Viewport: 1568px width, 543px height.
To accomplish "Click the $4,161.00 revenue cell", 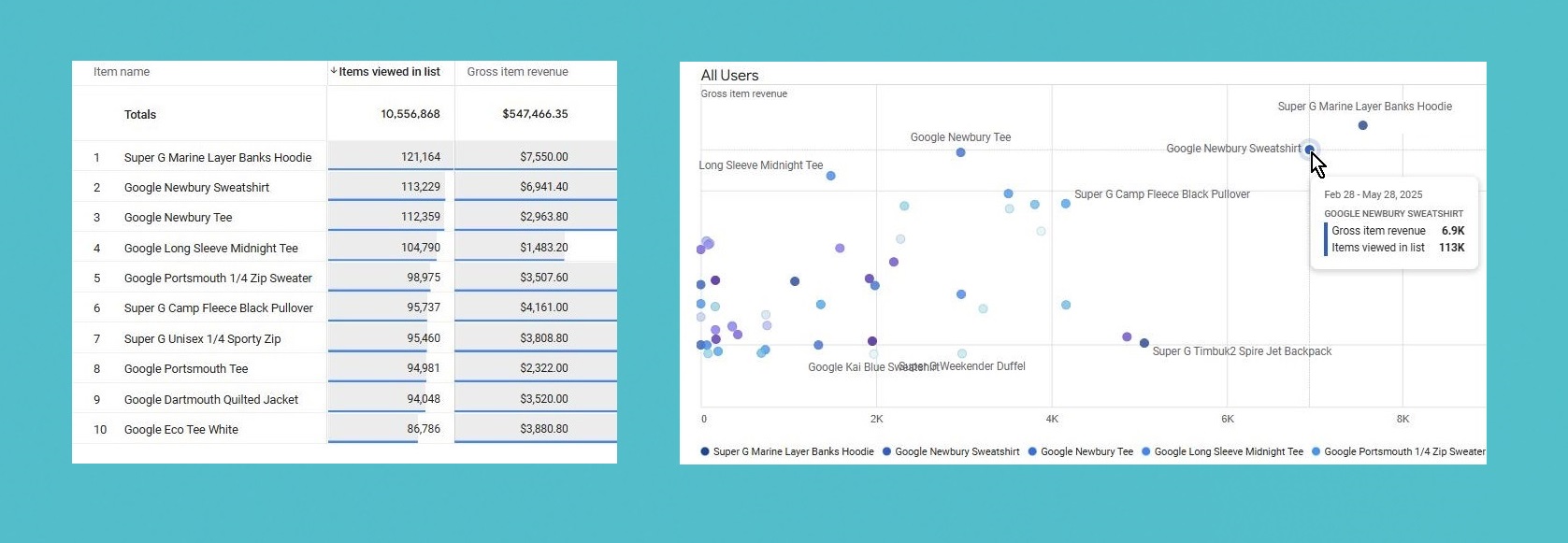I will (x=544, y=307).
